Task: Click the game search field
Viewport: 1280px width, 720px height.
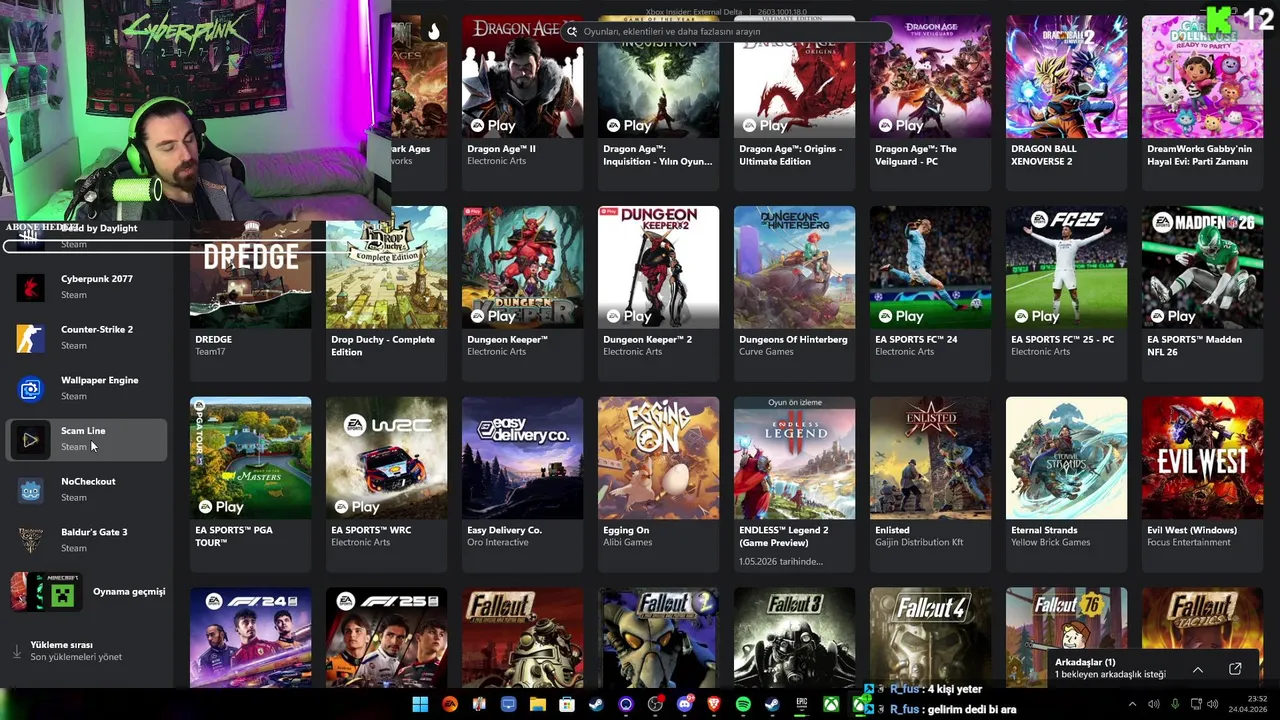Action: (725, 32)
